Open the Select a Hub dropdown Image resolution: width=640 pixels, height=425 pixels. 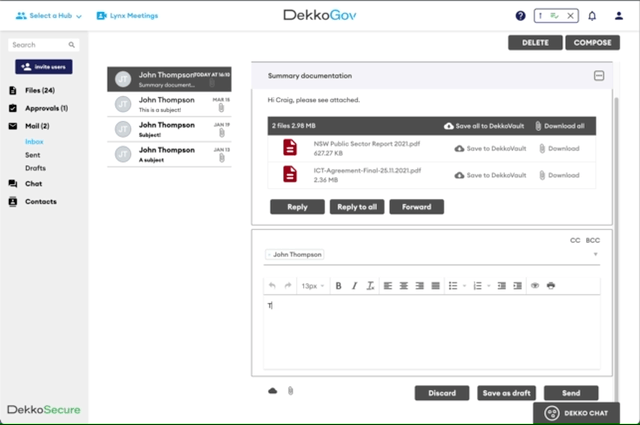point(49,16)
